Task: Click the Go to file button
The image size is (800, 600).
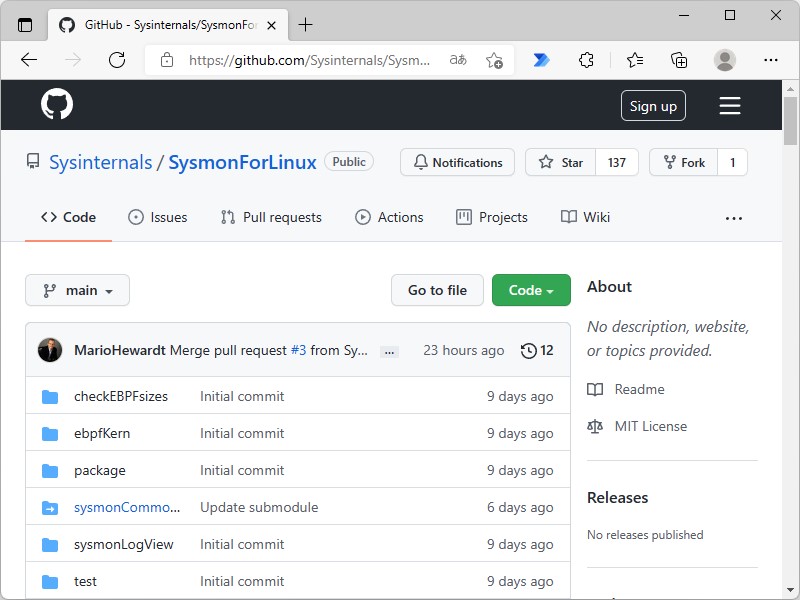Action: click(x=437, y=290)
